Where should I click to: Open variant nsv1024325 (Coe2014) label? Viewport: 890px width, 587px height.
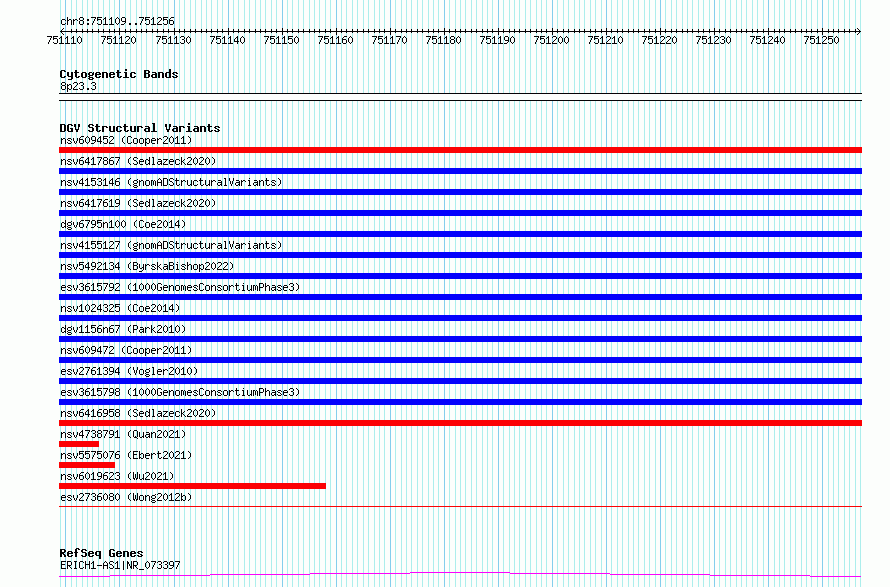click(120, 308)
